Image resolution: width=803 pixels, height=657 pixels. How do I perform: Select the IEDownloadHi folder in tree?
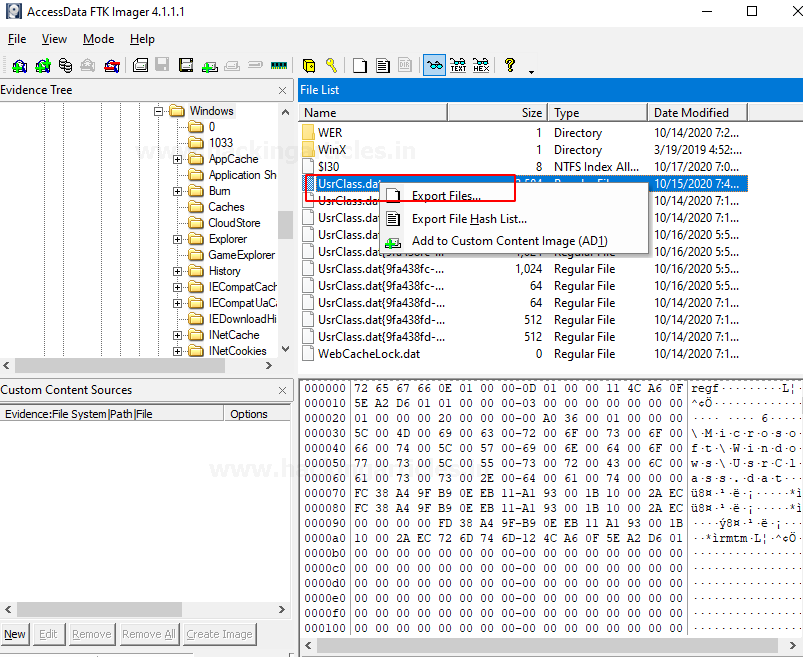click(x=242, y=319)
